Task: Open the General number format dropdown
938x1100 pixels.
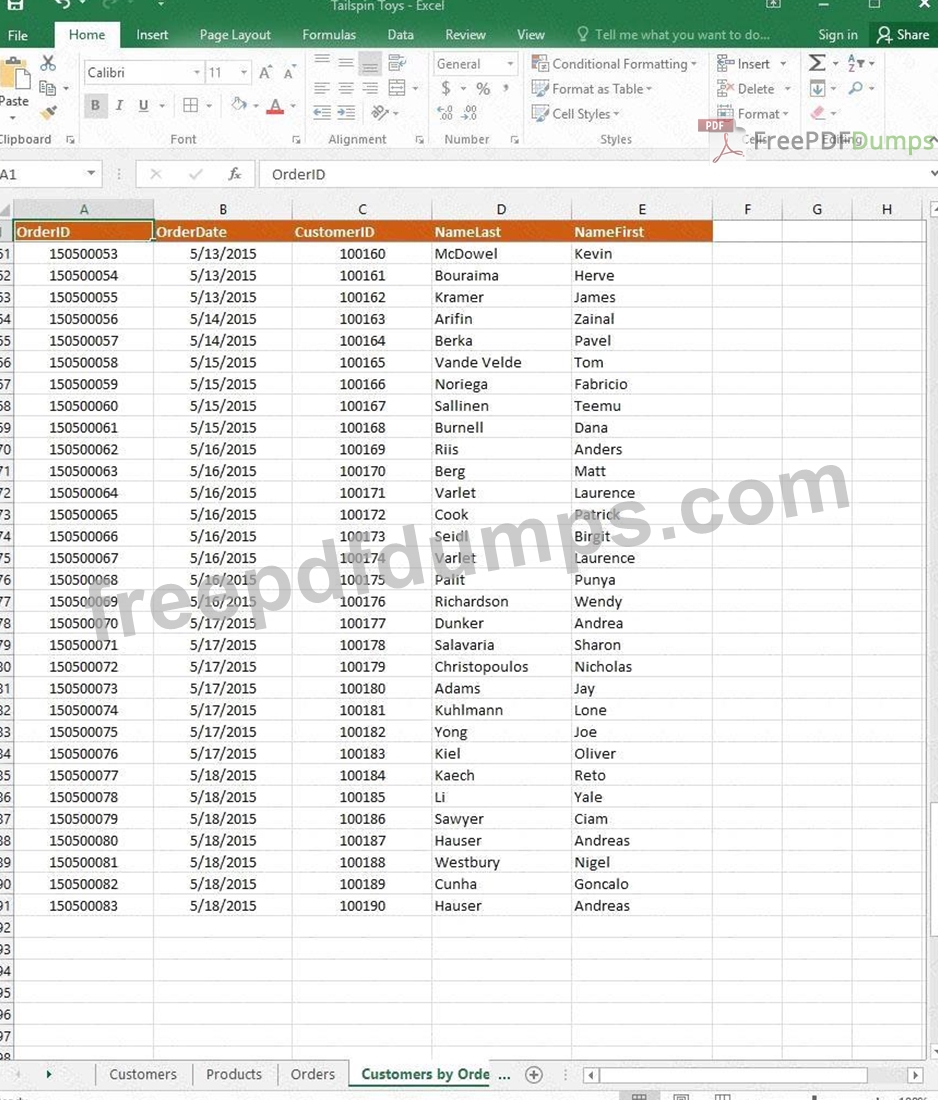Action: click(x=510, y=64)
